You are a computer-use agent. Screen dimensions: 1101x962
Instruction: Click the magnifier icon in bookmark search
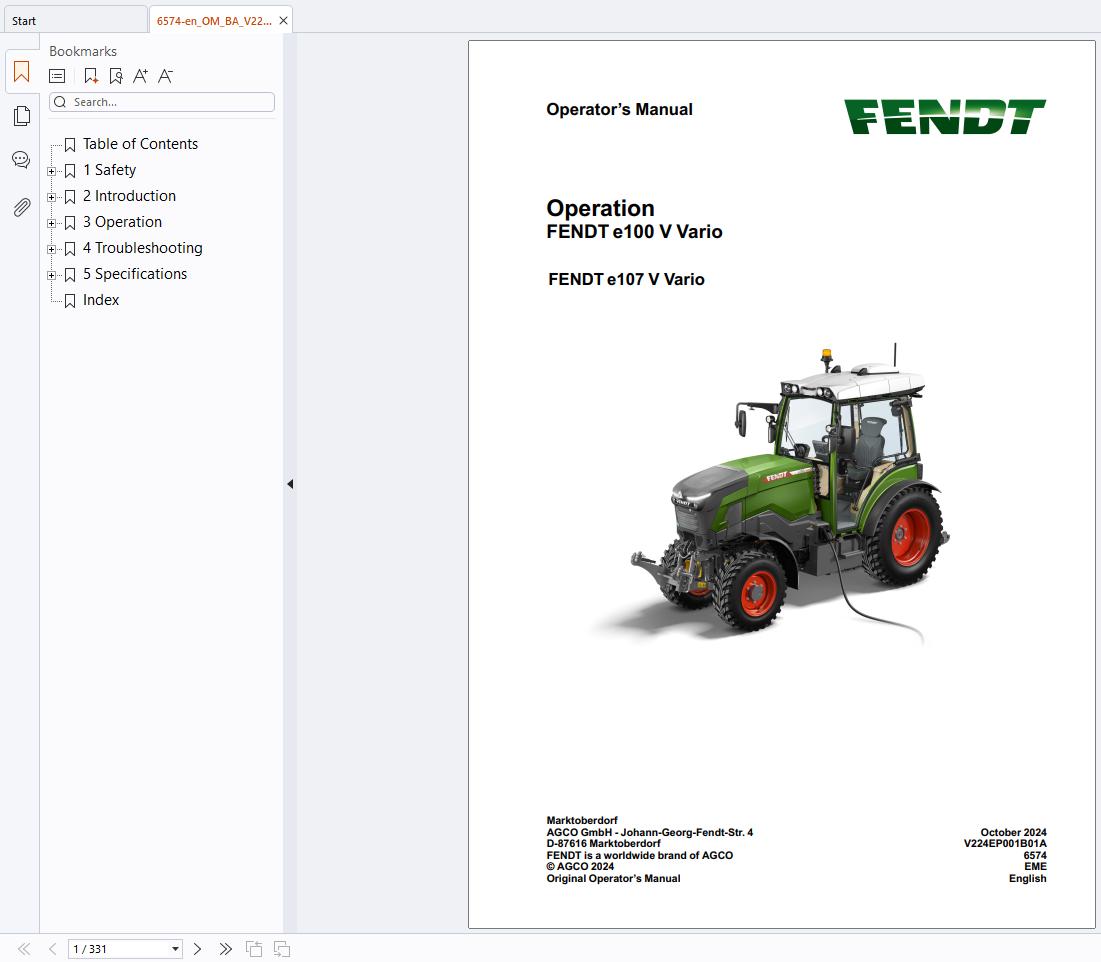coord(60,102)
